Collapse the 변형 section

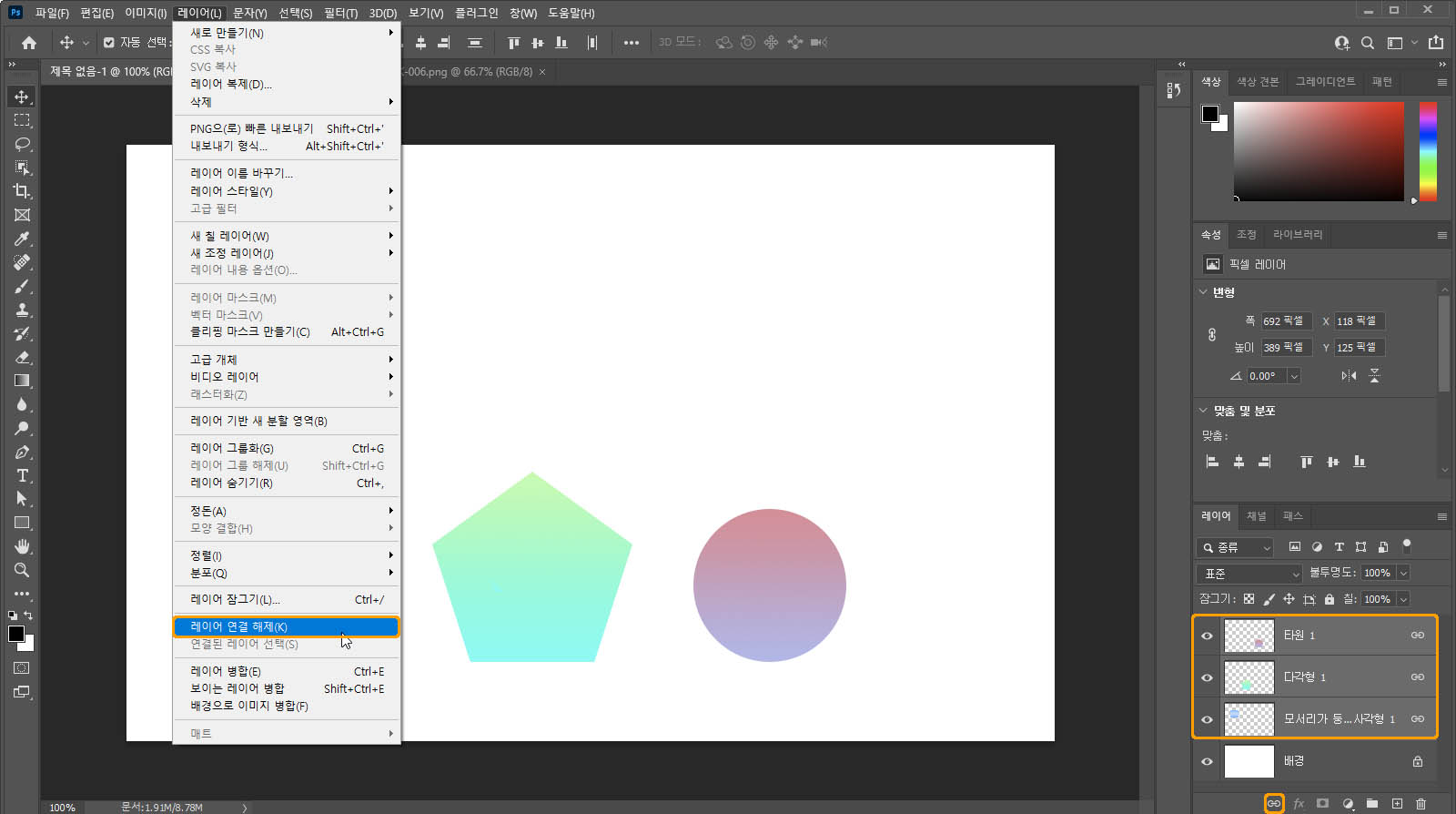coord(1203,292)
